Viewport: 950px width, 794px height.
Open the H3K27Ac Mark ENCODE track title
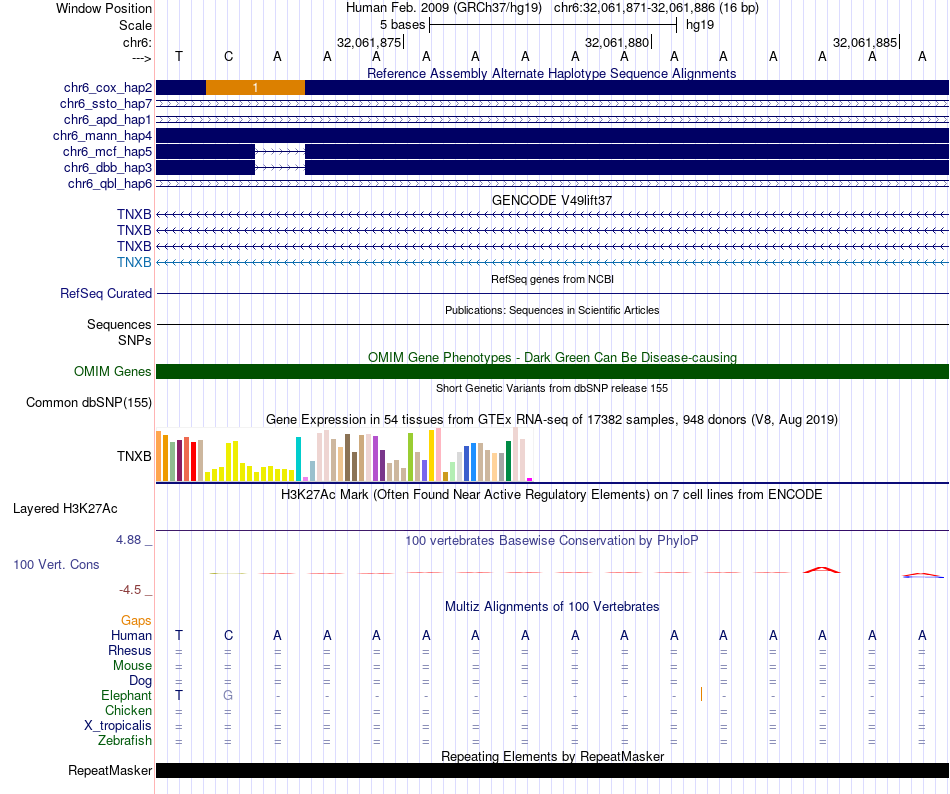coord(551,494)
